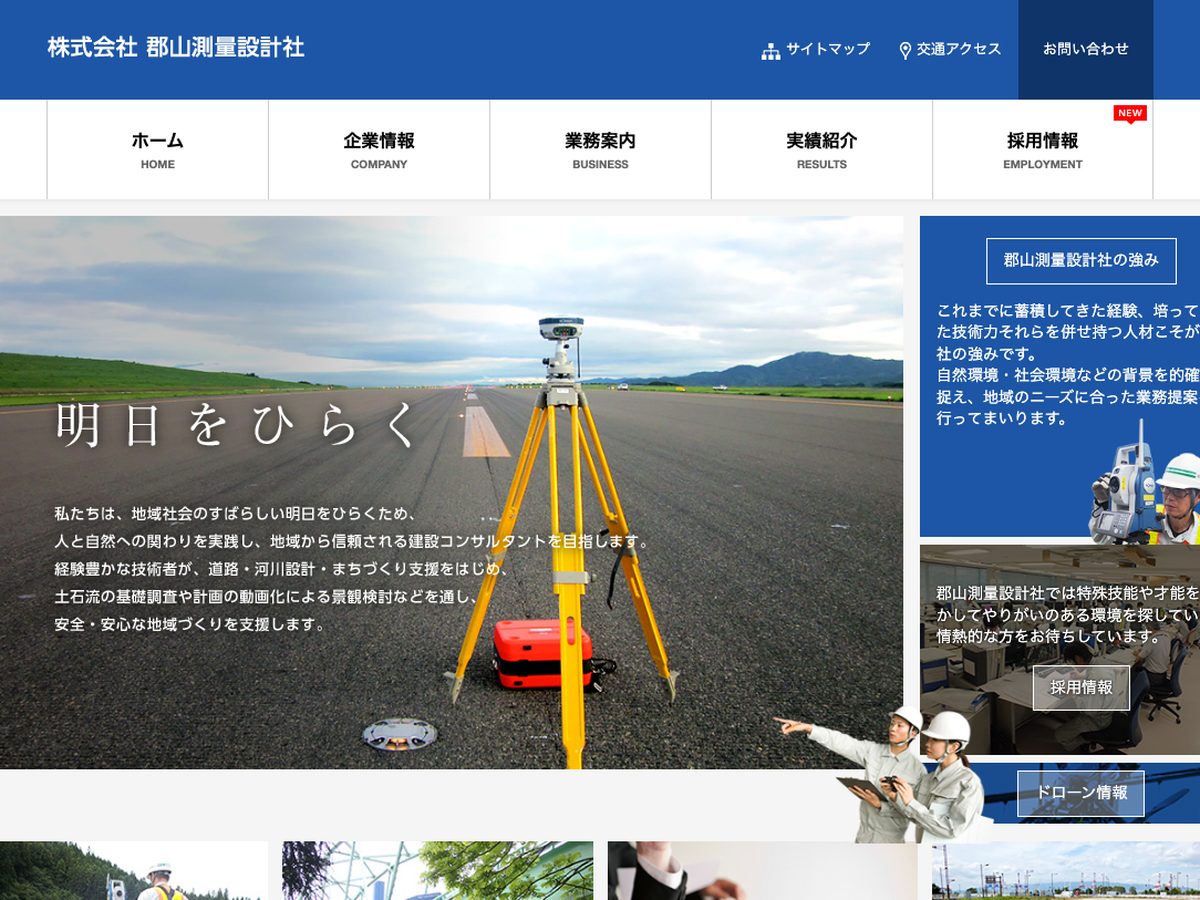Click the 郡山測量設計社の強み button
The width and height of the screenshot is (1200, 900).
(x=1080, y=260)
